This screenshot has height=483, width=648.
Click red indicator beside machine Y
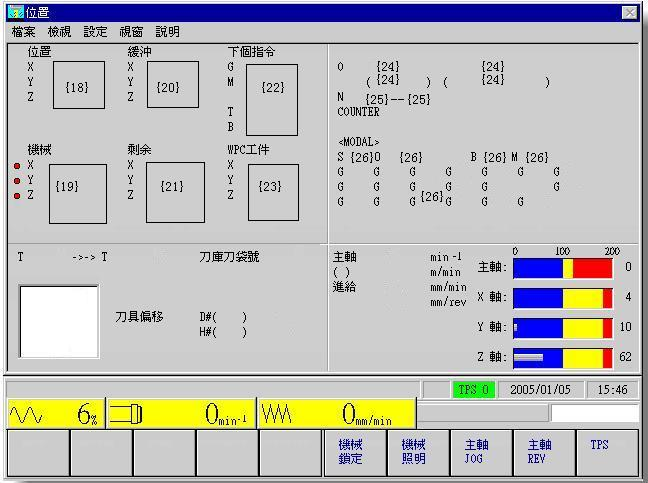tap(17, 181)
